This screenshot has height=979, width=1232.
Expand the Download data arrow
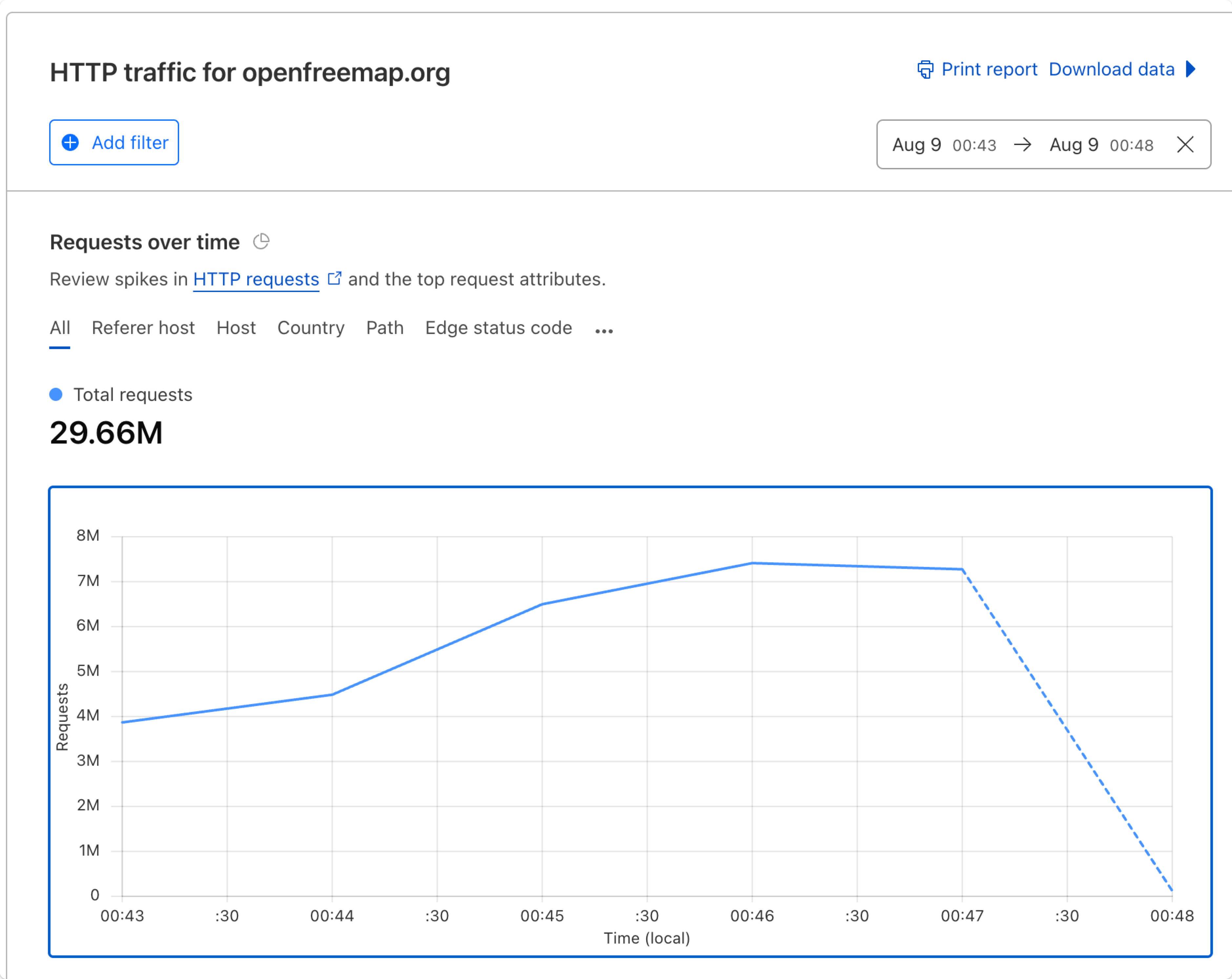[1191, 69]
